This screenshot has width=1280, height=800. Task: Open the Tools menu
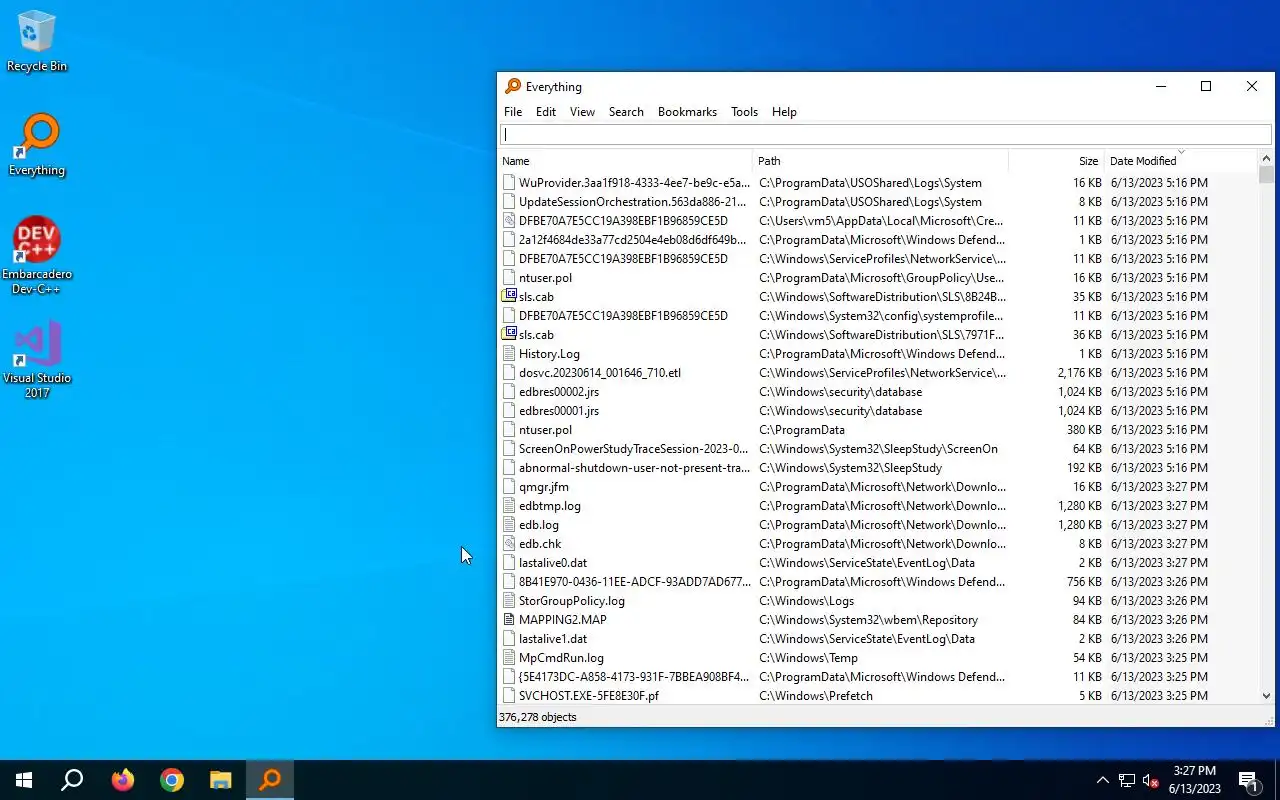[x=744, y=112]
